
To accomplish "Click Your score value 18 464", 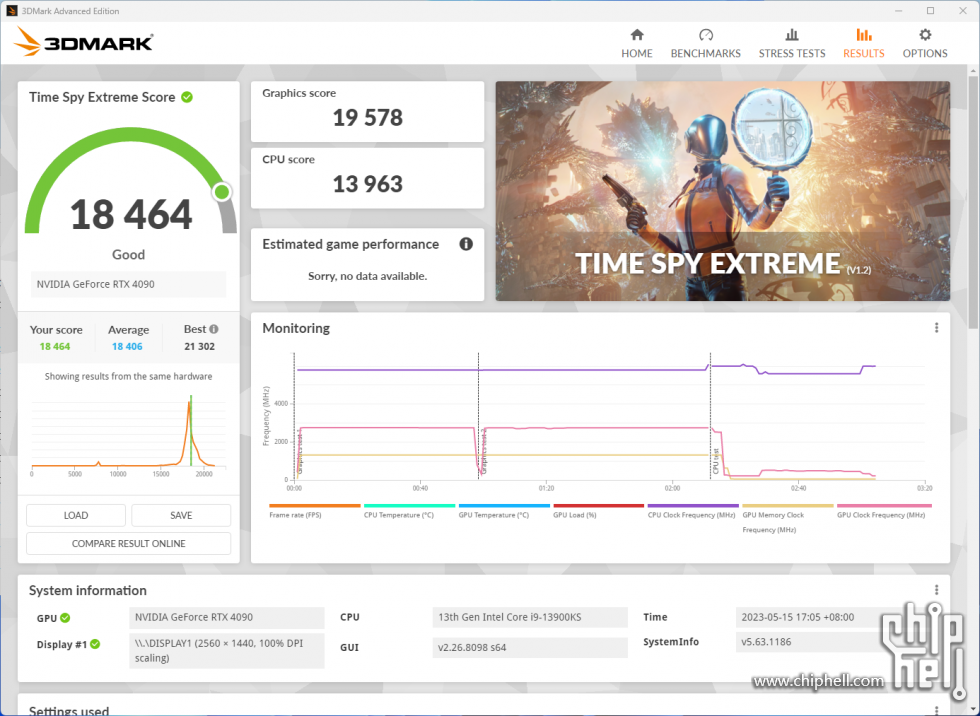I will click(x=55, y=346).
